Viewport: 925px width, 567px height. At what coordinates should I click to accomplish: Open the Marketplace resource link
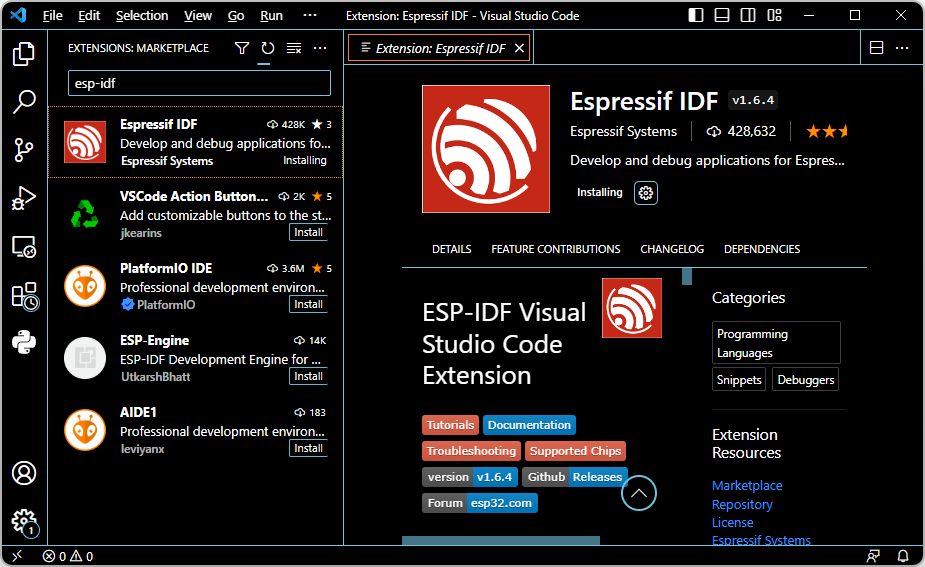(x=747, y=486)
